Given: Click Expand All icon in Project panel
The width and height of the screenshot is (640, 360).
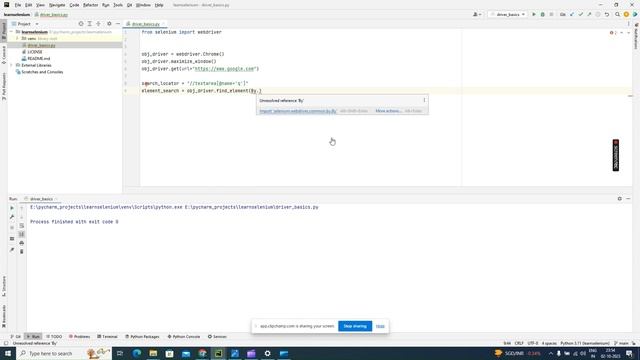Looking at the screenshot, I should click(89, 24).
